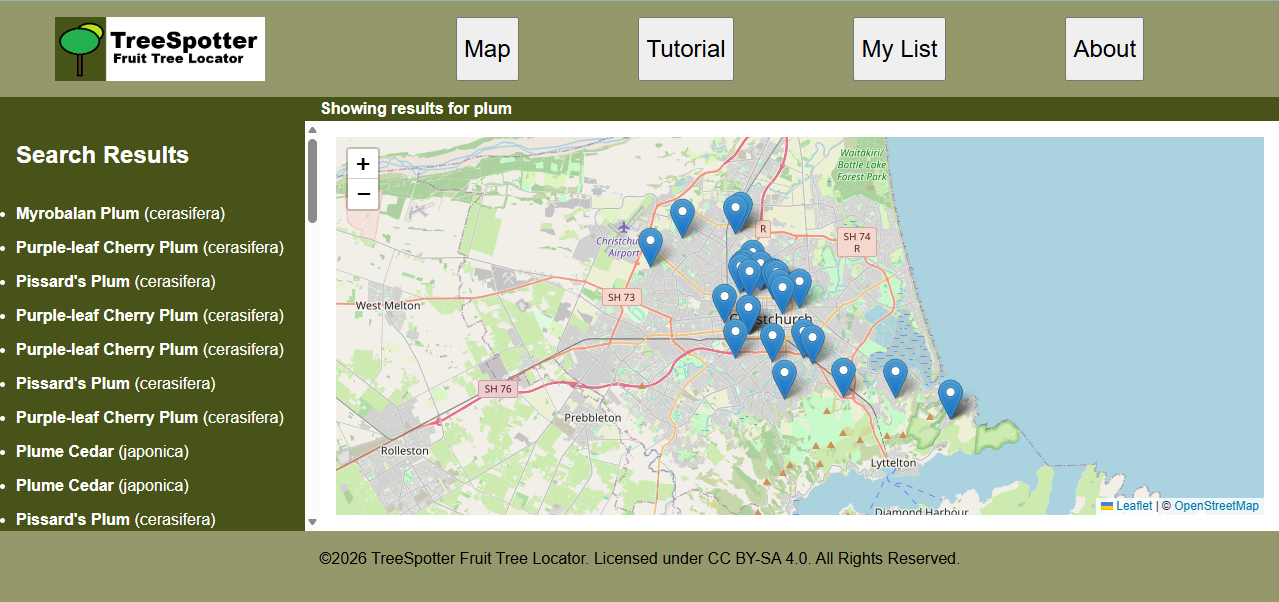This screenshot has width=1279, height=602.
Task: Select Myrobalan Plum in search results
Action: (120, 213)
